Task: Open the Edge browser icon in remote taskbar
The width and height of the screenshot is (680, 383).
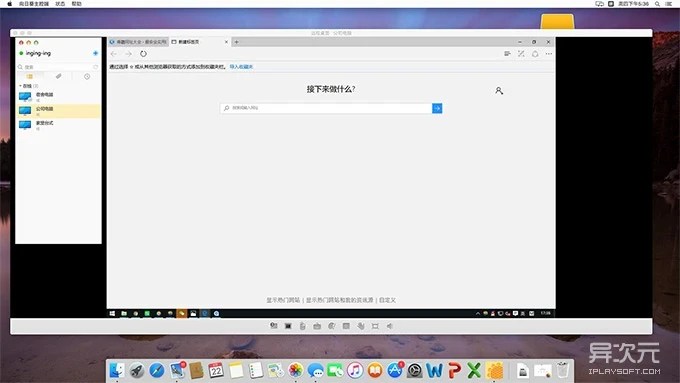Action: (205, 313)
